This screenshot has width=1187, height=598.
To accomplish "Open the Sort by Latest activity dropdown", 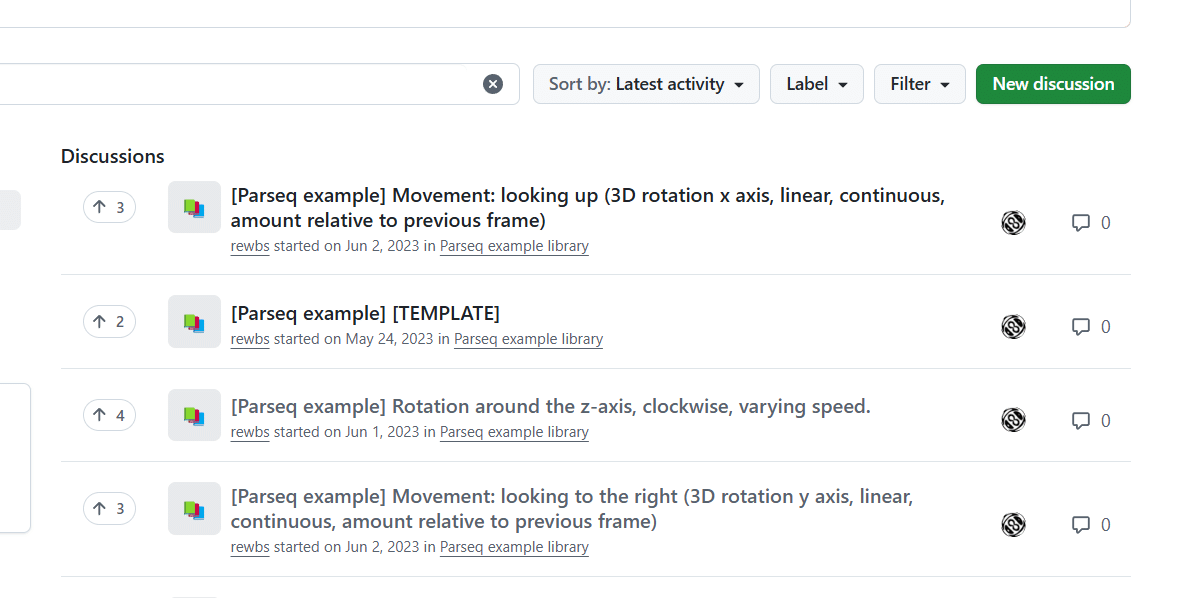I will [x=646, y=83].
